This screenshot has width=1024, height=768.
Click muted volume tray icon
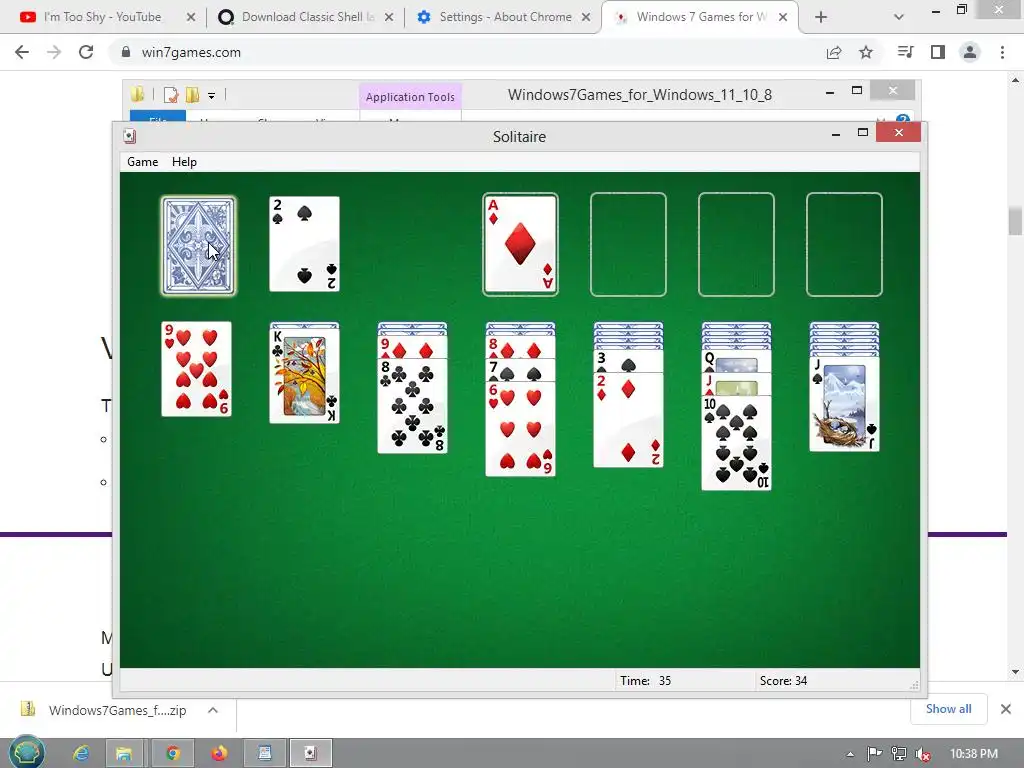[x=923, y=754]
